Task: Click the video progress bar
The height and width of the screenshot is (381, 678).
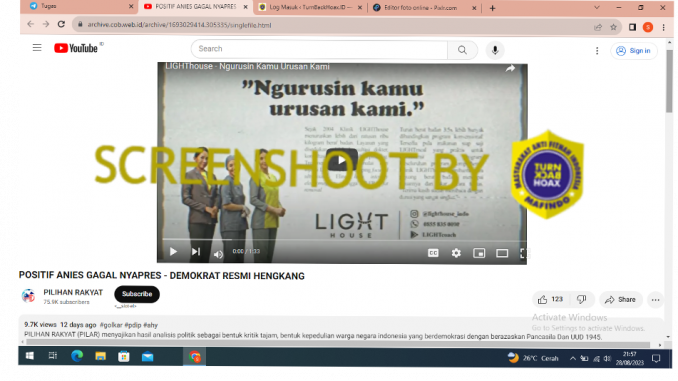Action: click(342, 239)
